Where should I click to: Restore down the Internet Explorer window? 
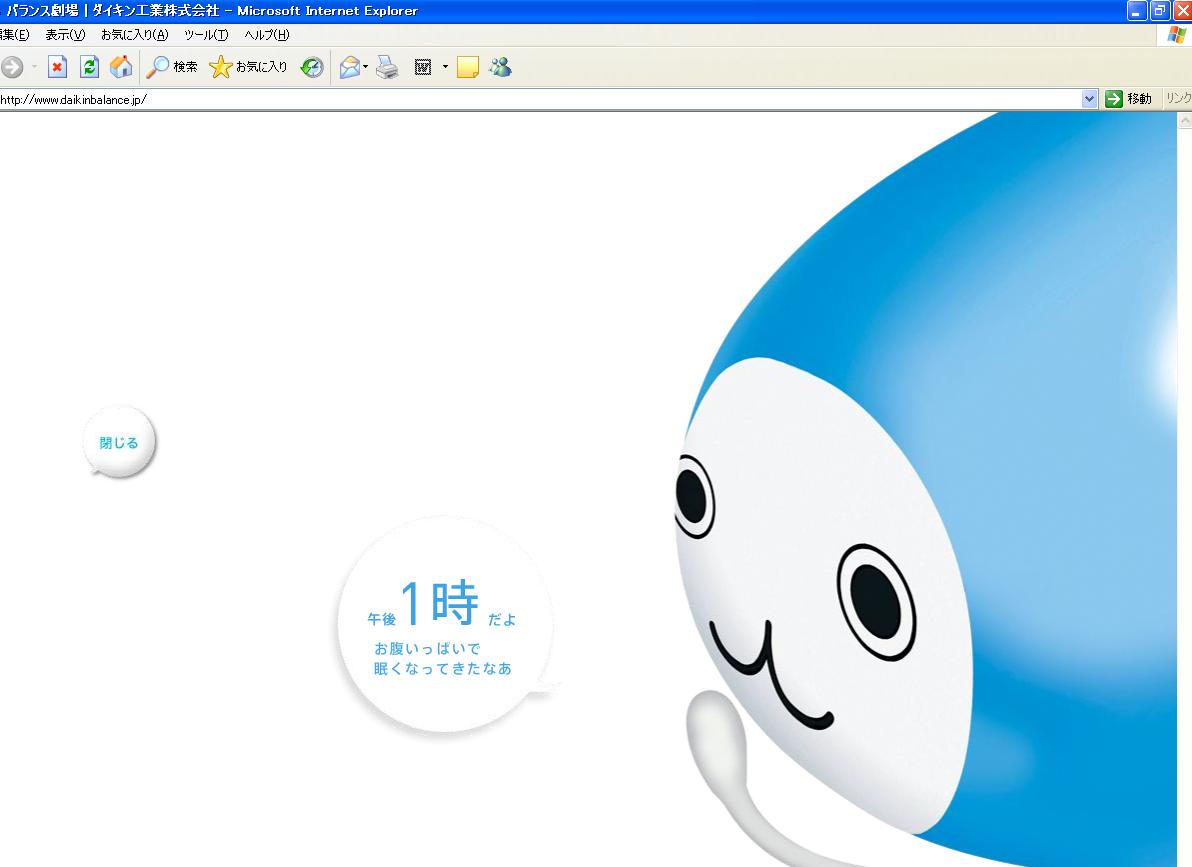(1159, 11)
